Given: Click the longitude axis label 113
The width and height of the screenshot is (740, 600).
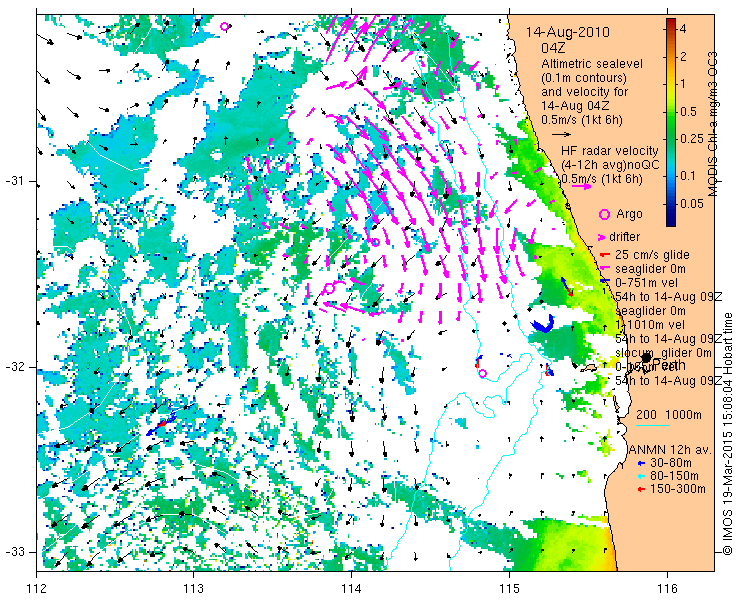Looking at the screenshot, I should [193, 588].
